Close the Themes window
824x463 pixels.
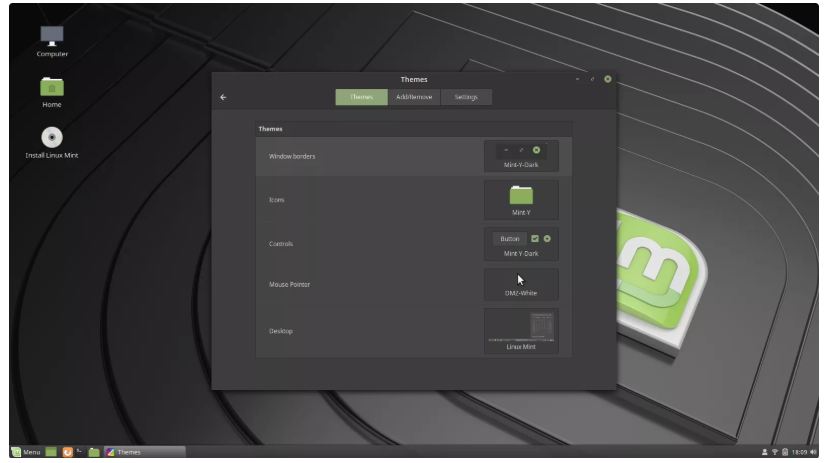pyautogui.click(x=607, y=79)
